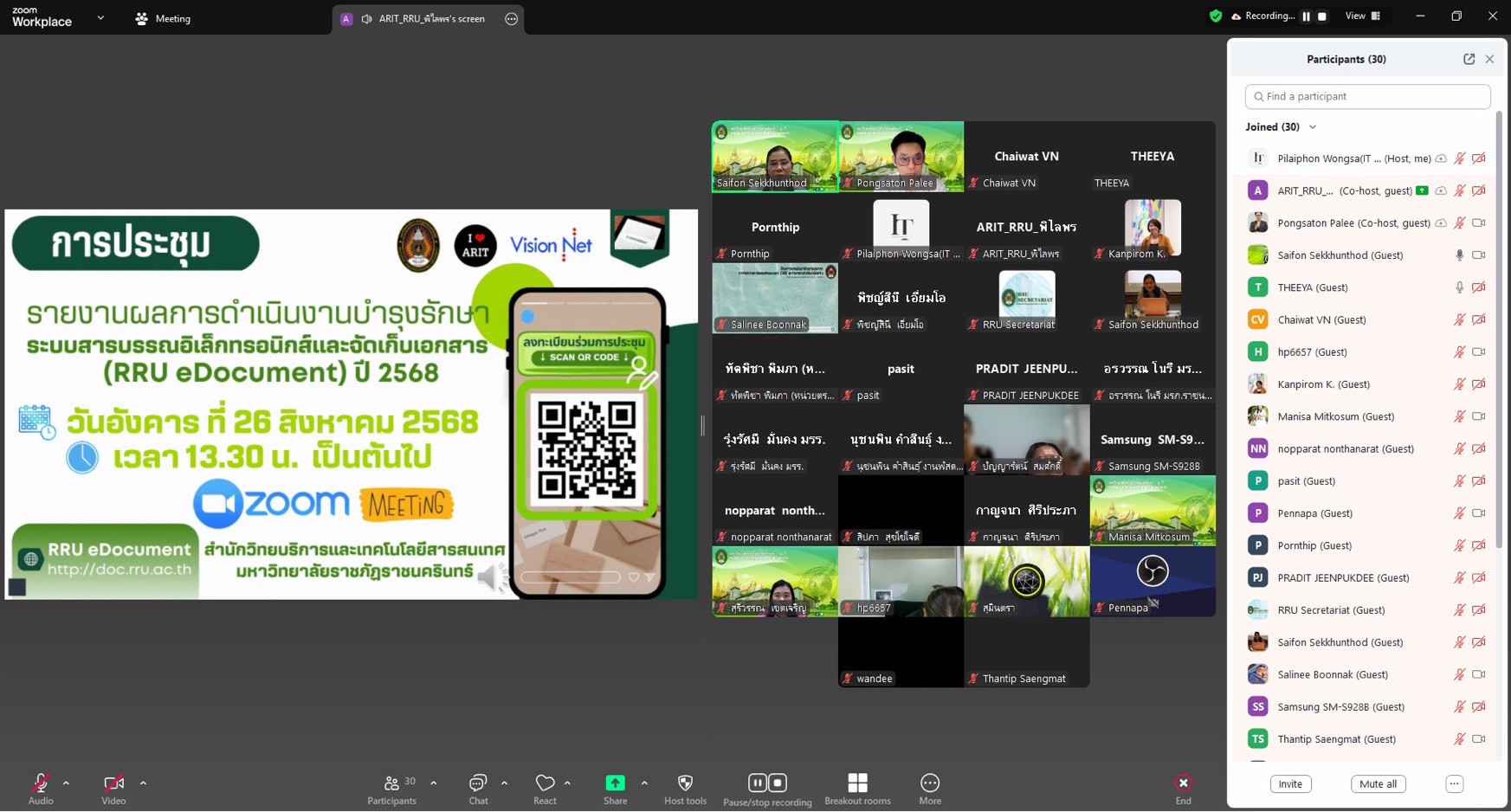Expand the Participants options arrow
Image resolution: width=1511 pixels, height=812 pixels.
(433, 783)
